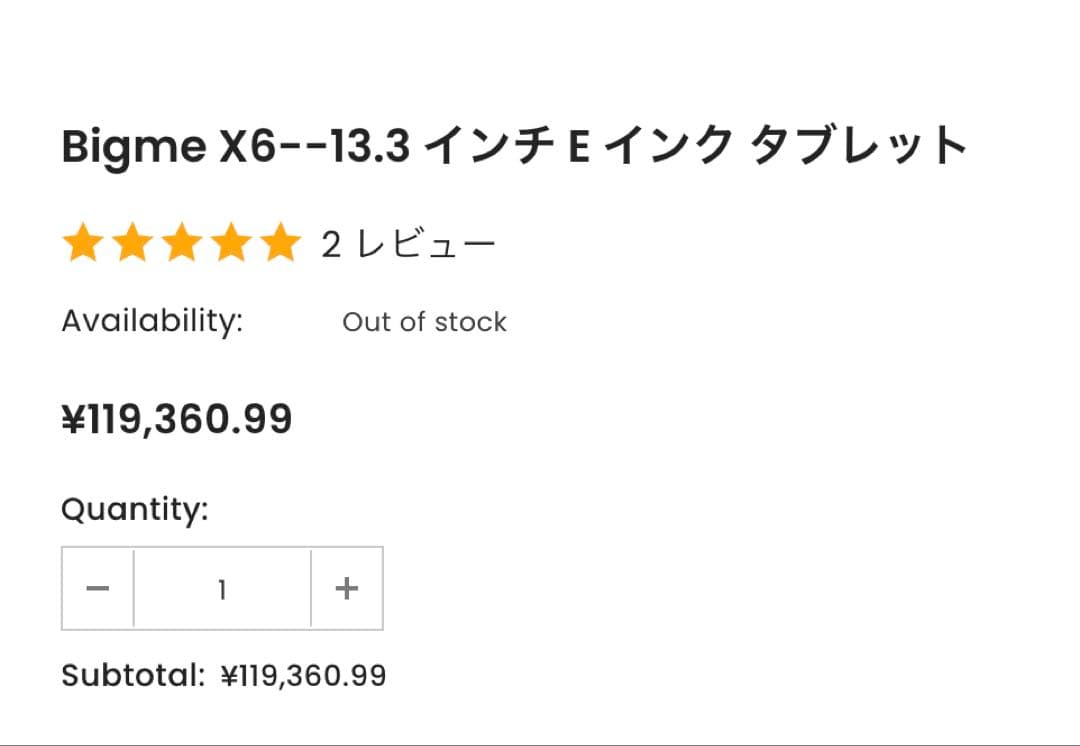The height and width of the screenshot is (746, 1080).
Task: Select the middle star of the rating
Action: (183, 240)
